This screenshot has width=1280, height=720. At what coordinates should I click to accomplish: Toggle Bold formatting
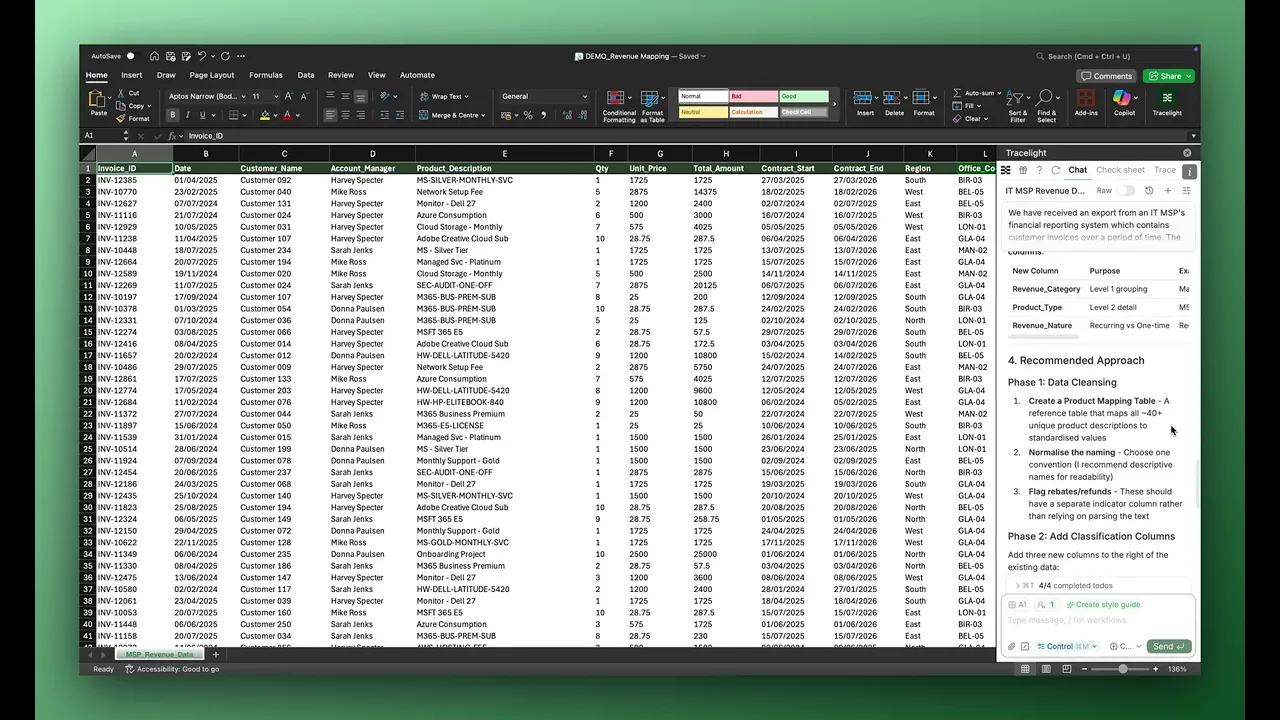(172, 115)
